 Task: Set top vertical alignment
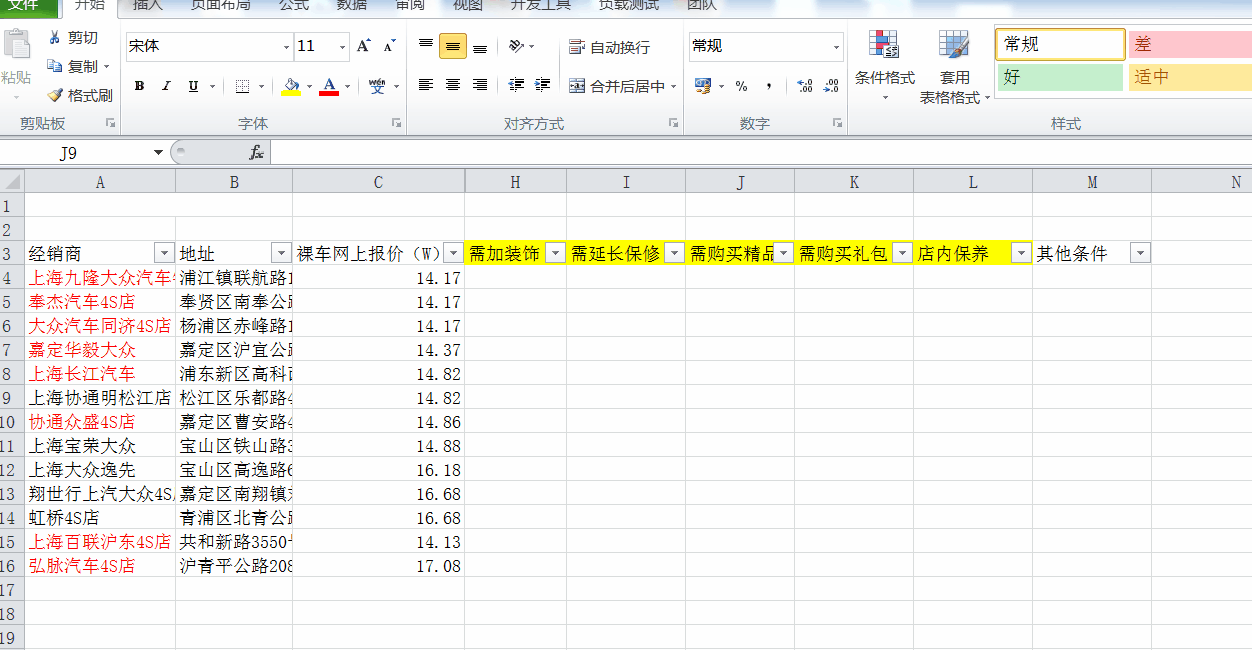[x=426, y=46]
